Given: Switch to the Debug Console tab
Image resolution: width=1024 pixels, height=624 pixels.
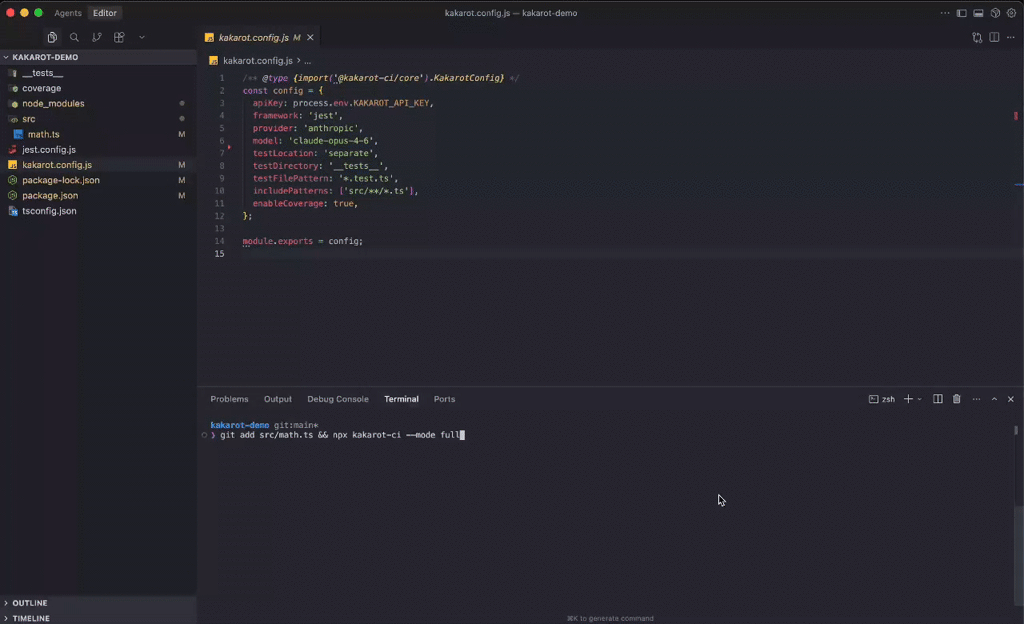Looking at the screenshot, I should [x=338, y=399].
